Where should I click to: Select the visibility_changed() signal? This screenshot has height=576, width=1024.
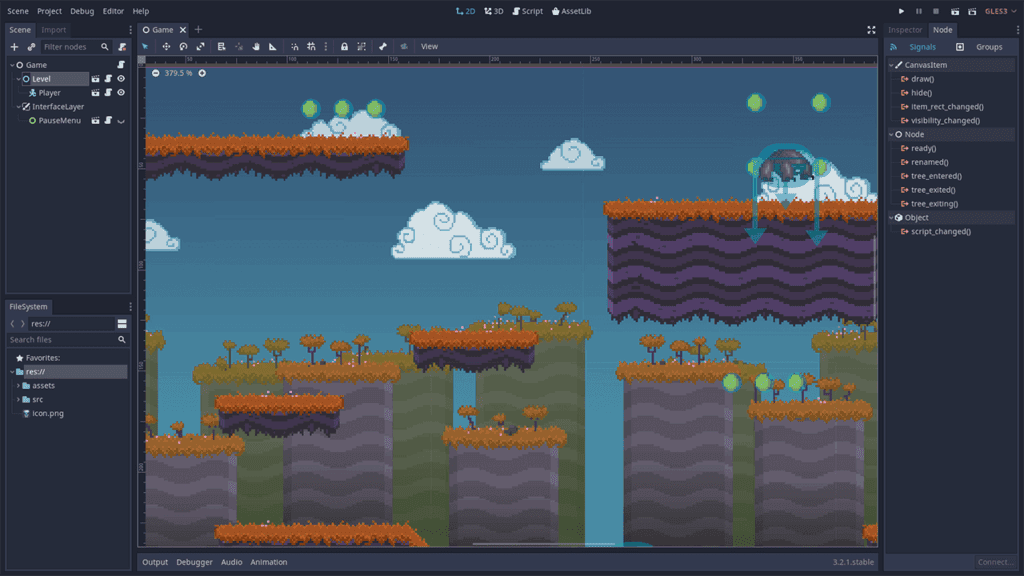(x=945, y=121)
